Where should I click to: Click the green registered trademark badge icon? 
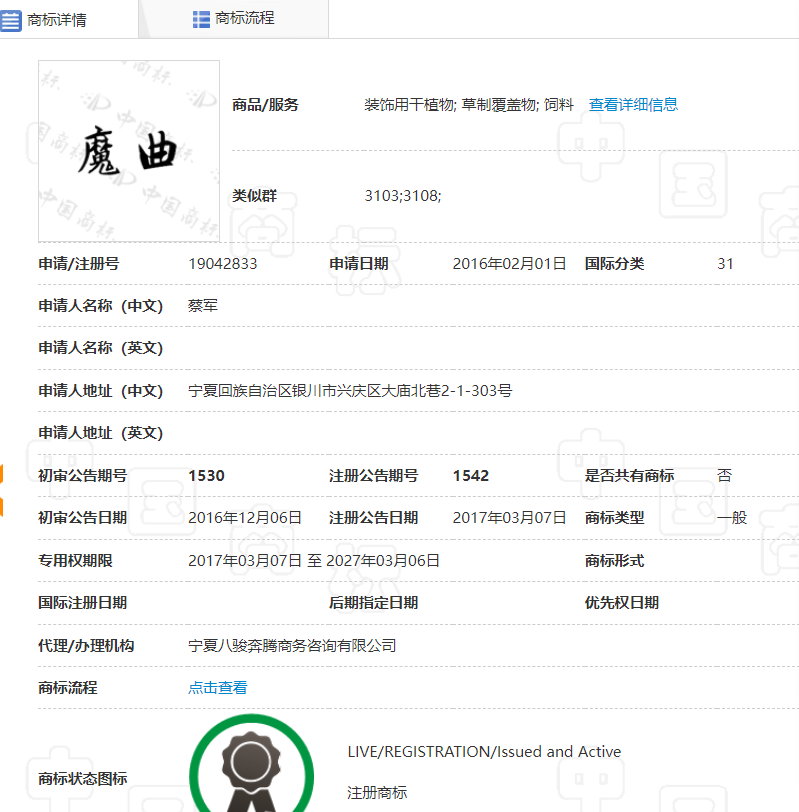[x=250, y=766]
